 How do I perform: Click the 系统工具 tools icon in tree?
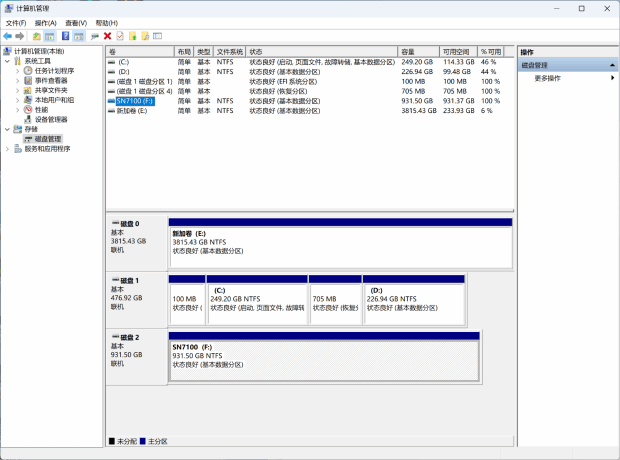click(x=17, y=61)
